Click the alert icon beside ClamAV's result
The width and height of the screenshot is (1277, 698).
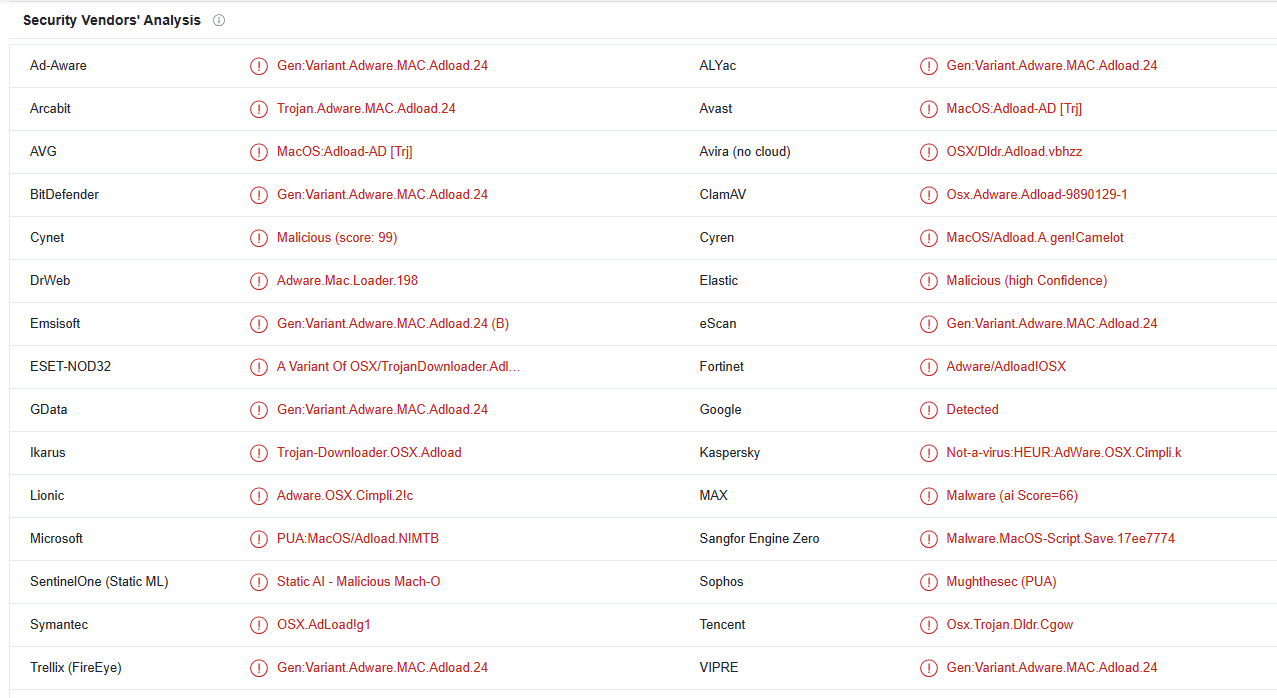click(929, 195)
